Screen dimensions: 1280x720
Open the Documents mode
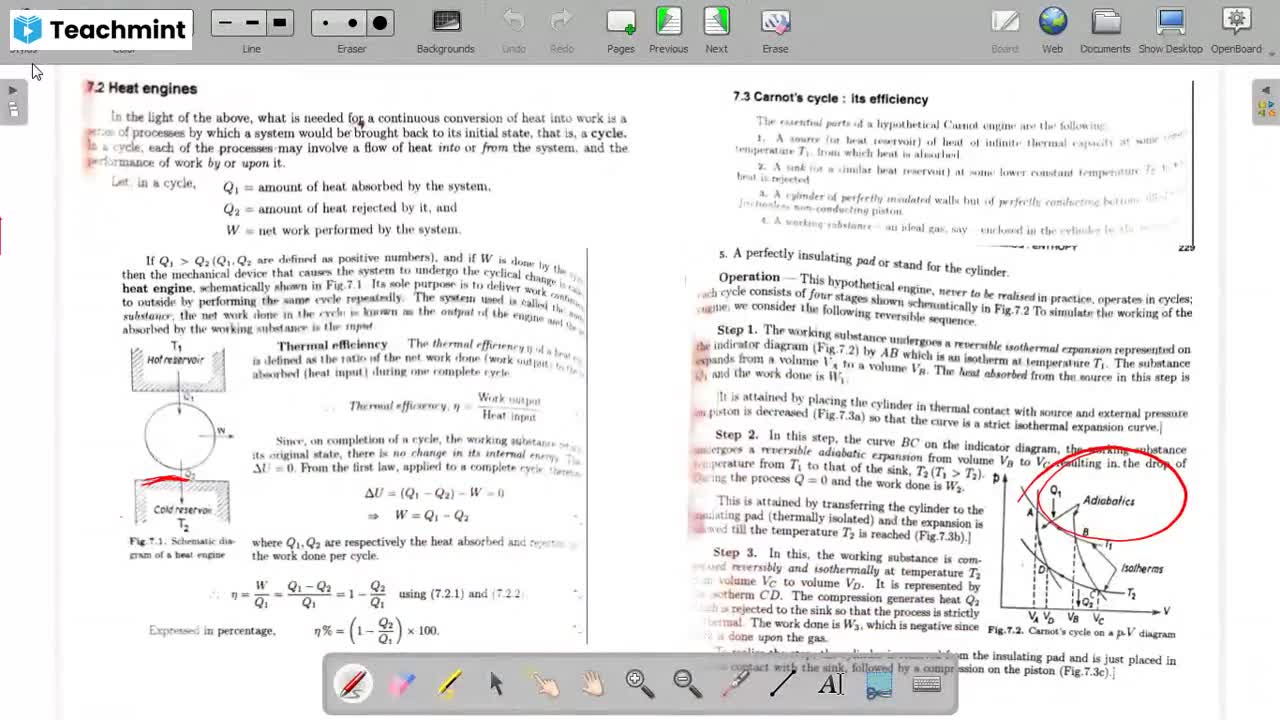1105,31
